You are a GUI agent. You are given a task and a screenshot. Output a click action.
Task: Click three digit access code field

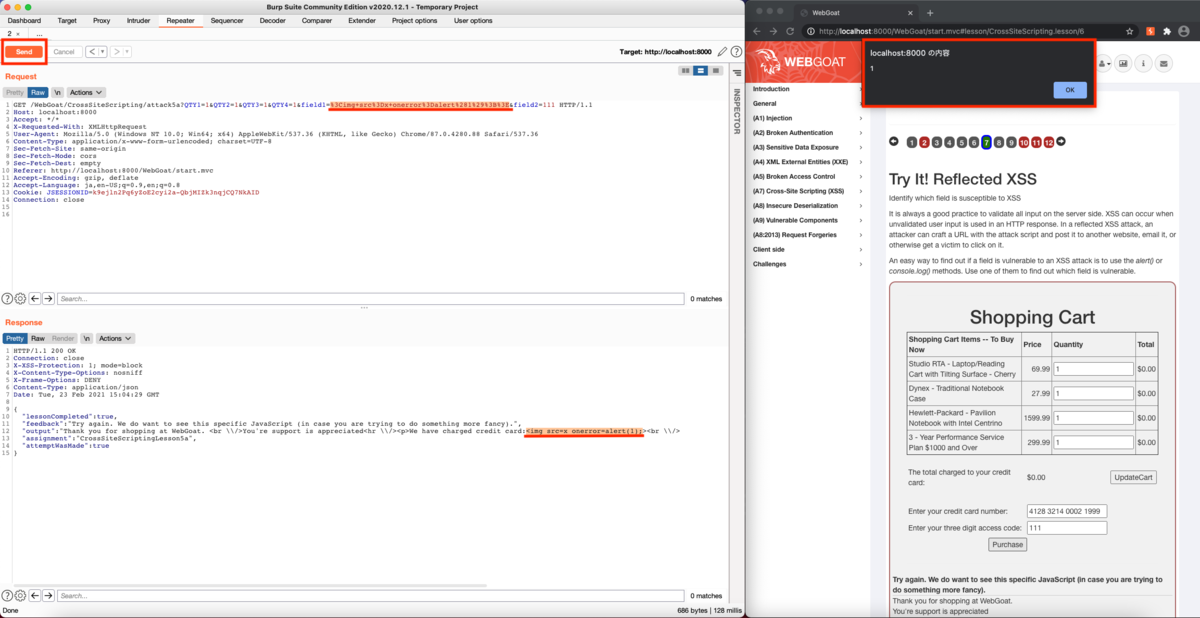click(1067, 528)
